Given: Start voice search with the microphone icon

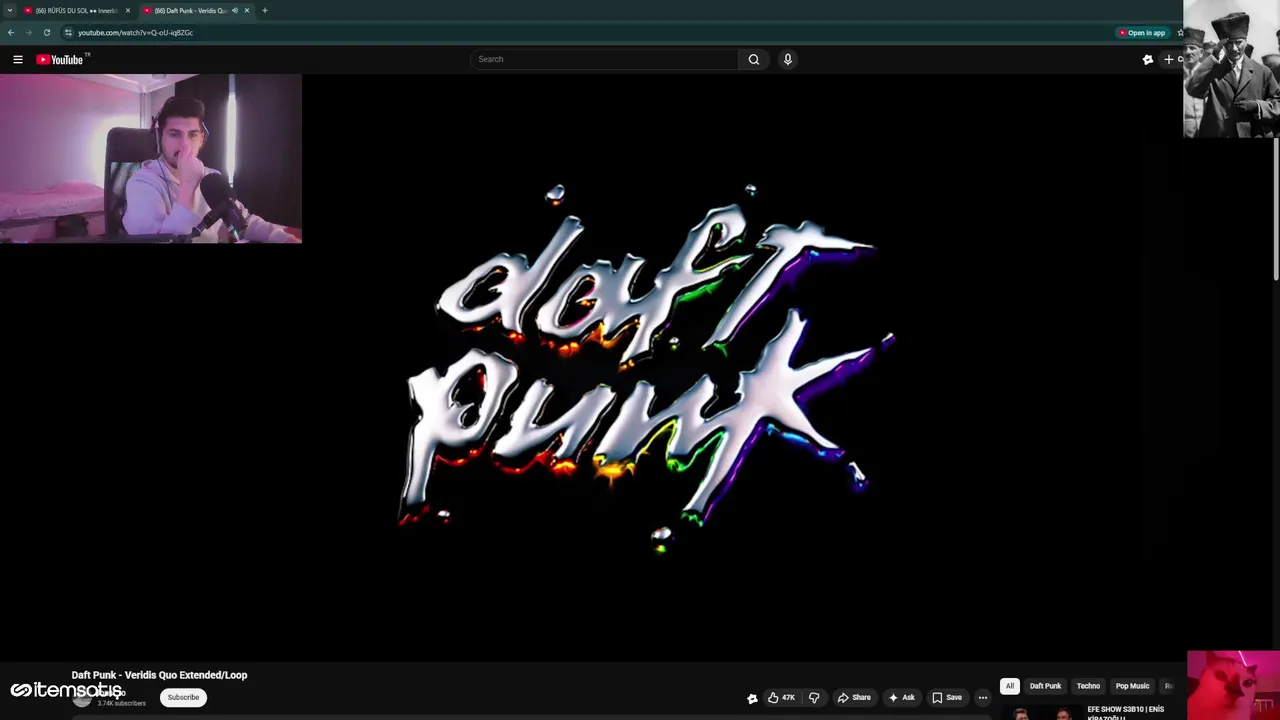Looking at the screenshot, I should point(788,59).
